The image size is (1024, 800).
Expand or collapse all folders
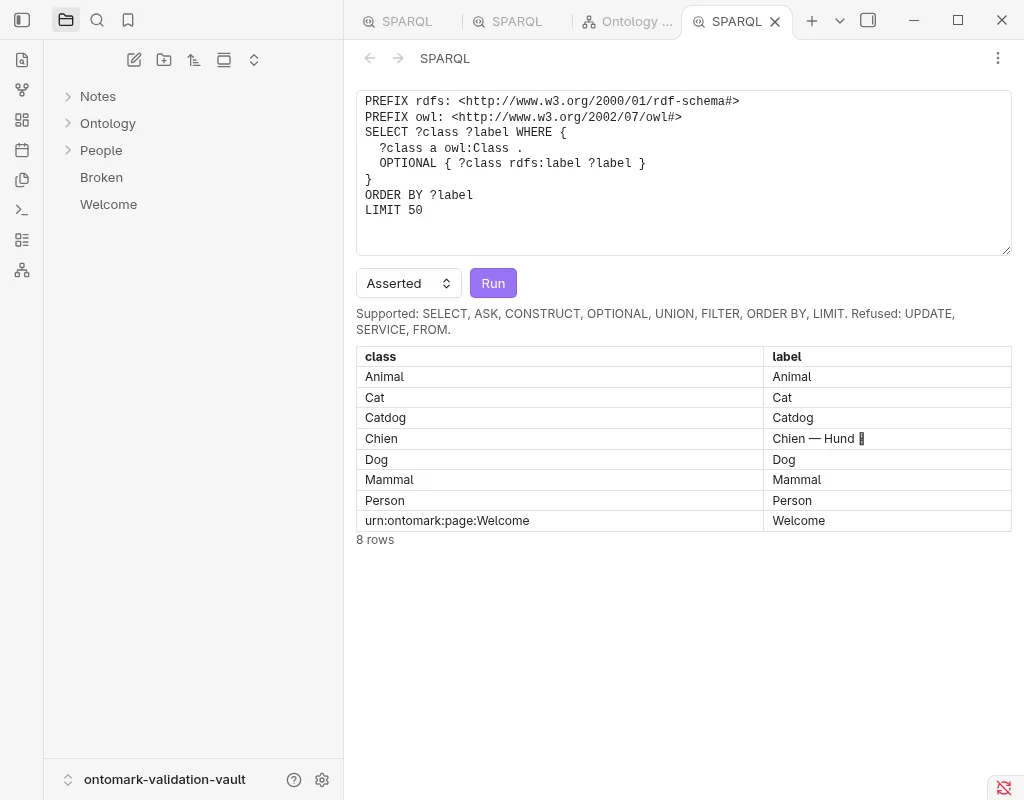coord(254,60)
